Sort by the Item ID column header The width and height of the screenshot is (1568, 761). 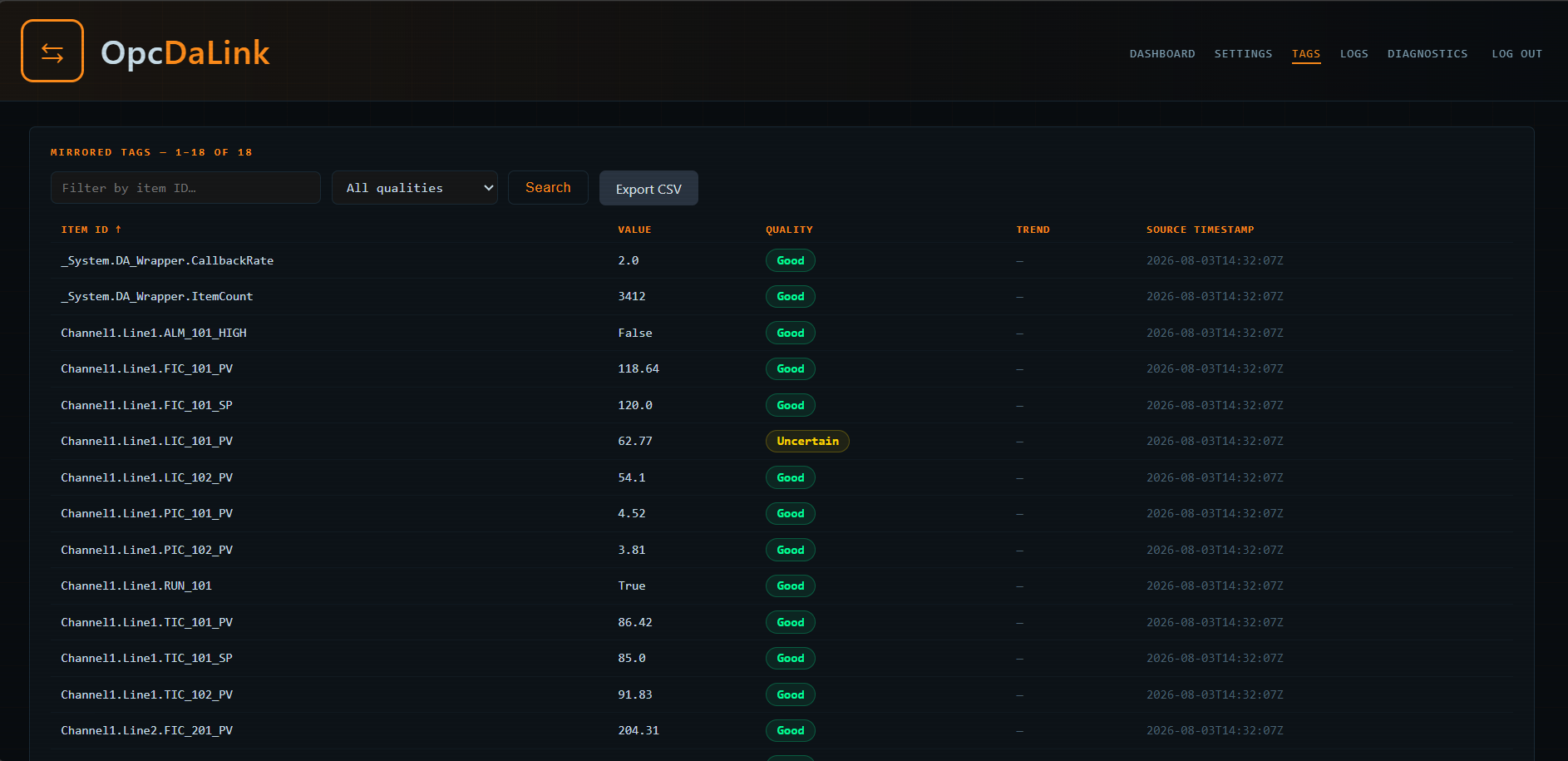pos(91,230)
